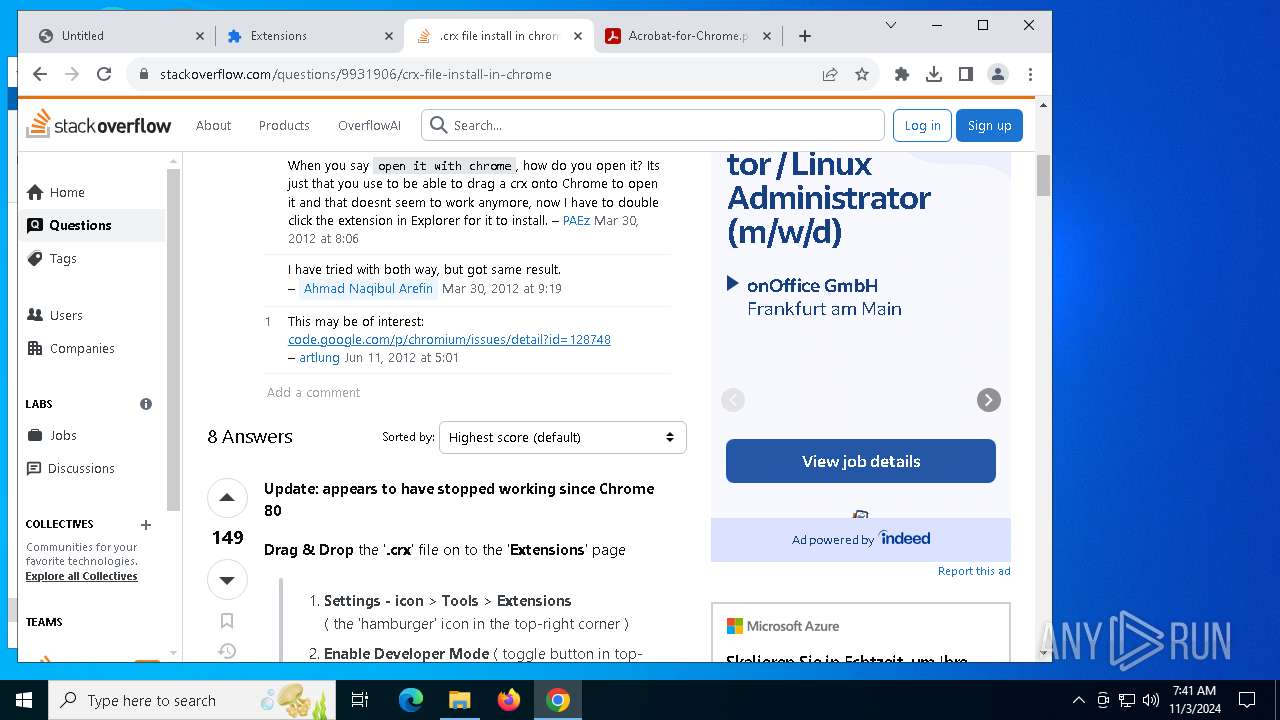Click the View job details button
Screen dimensions: 1280x720
[861, 461]
